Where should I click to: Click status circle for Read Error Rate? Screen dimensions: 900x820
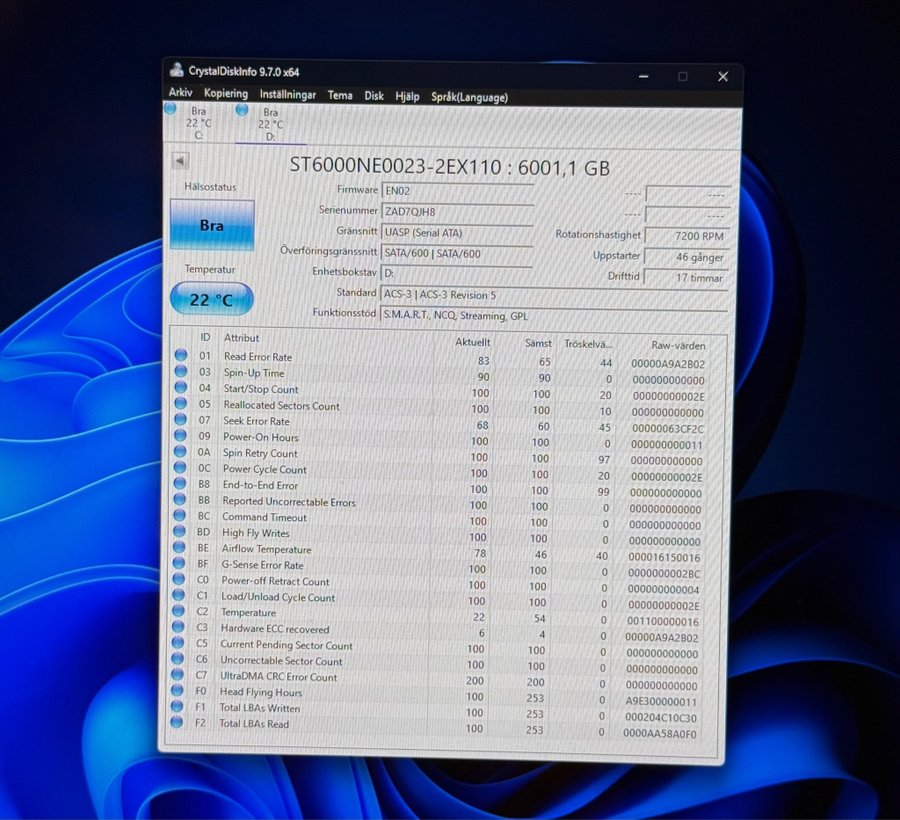pos(181,355)
